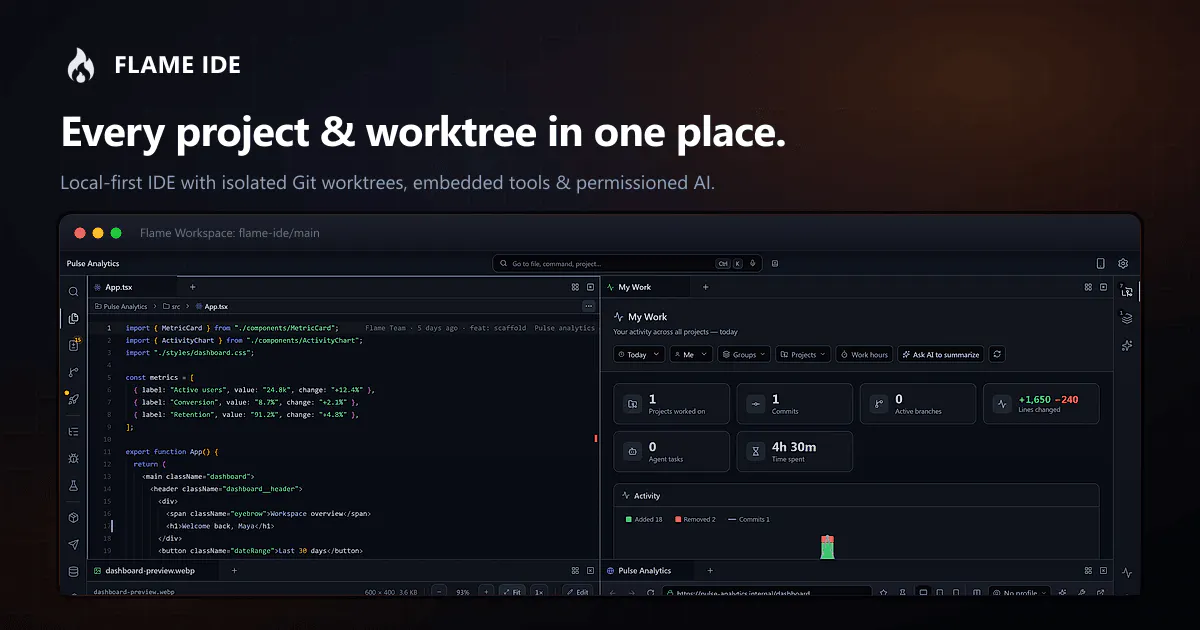
Task: Open the bug debug sidebar icon
Action: coord(73,458)
